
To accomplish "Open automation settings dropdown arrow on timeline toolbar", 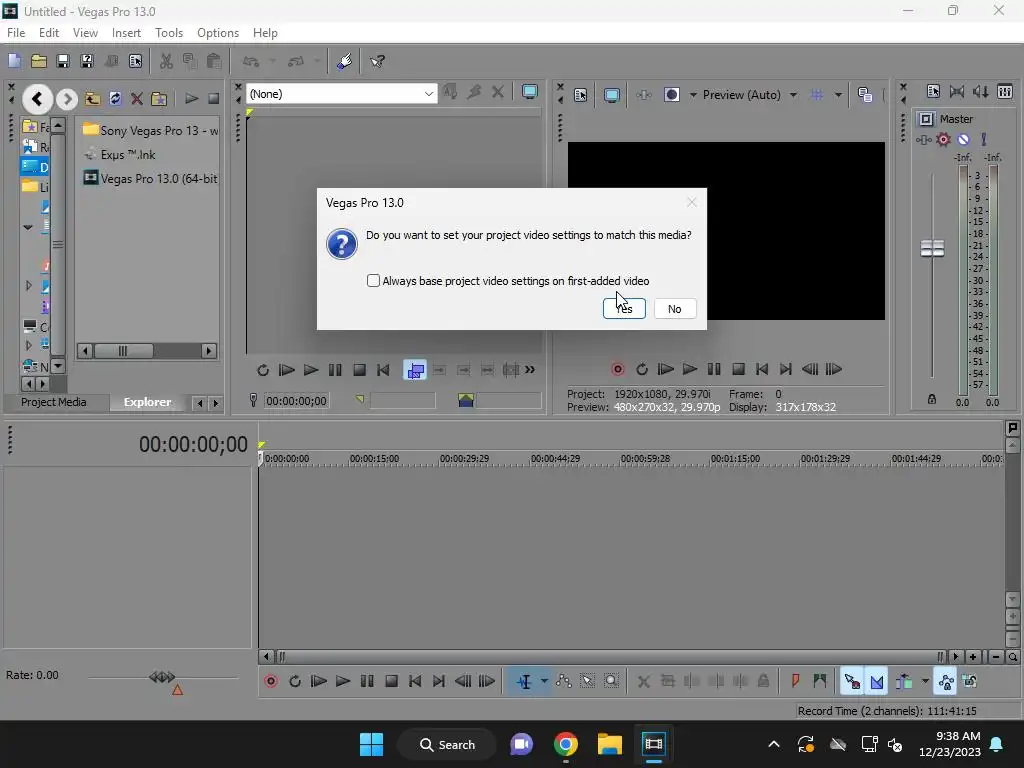I will point(925,681).
